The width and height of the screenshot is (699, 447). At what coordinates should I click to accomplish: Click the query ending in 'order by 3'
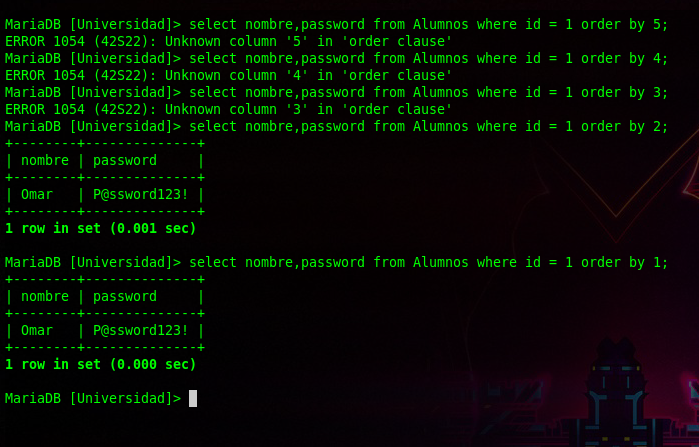428,92
